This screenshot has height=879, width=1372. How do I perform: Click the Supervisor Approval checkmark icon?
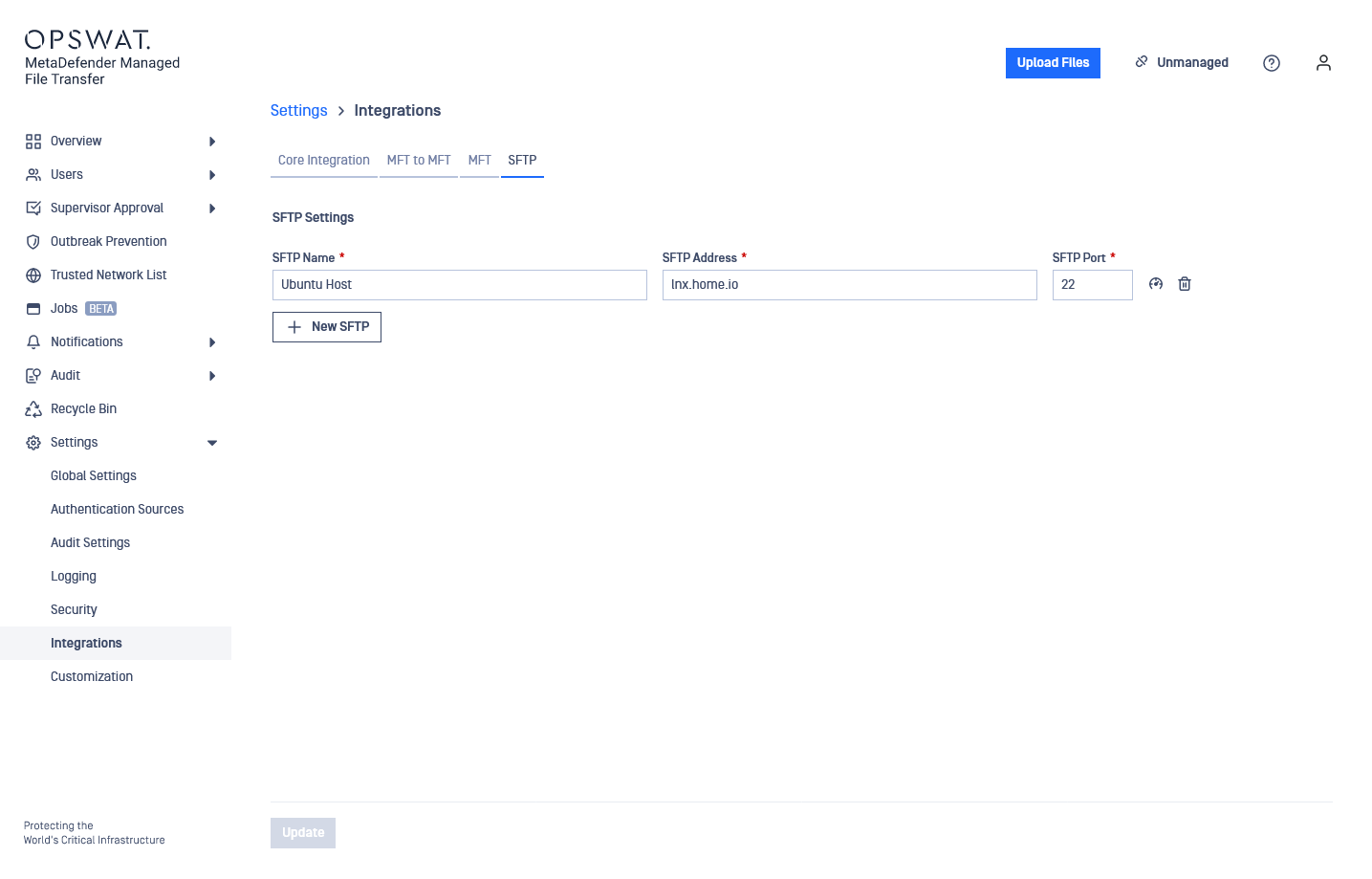(33, 209)
